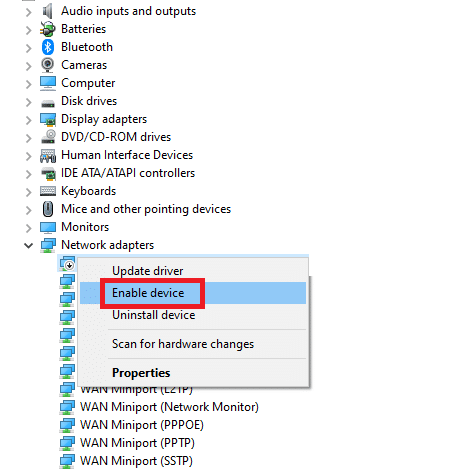Click the Batteries category icon
This screenshot has height=472, width=458.
pyautogui.click(x=48, y=29)
